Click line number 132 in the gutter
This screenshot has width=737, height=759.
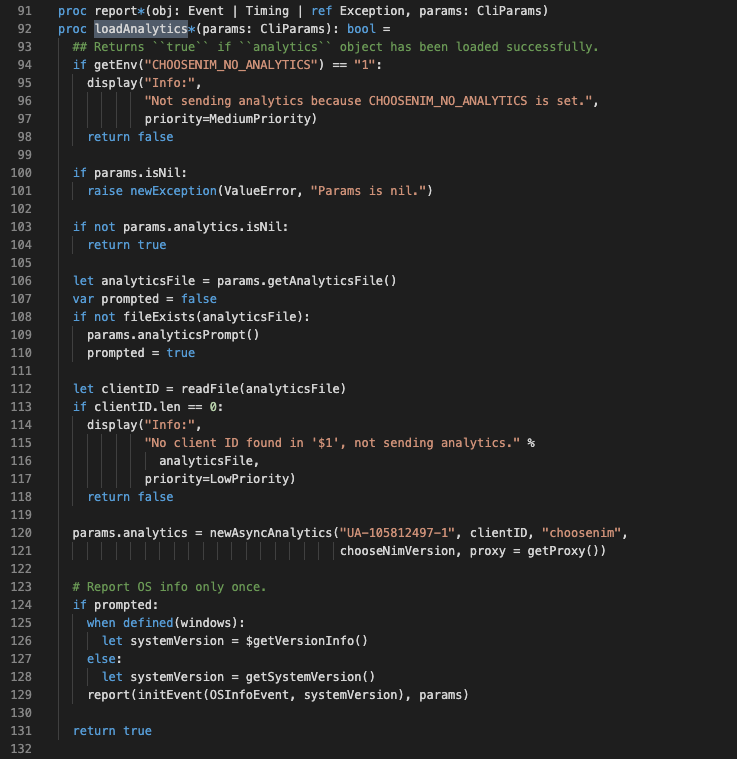click(x=21, y=749)
